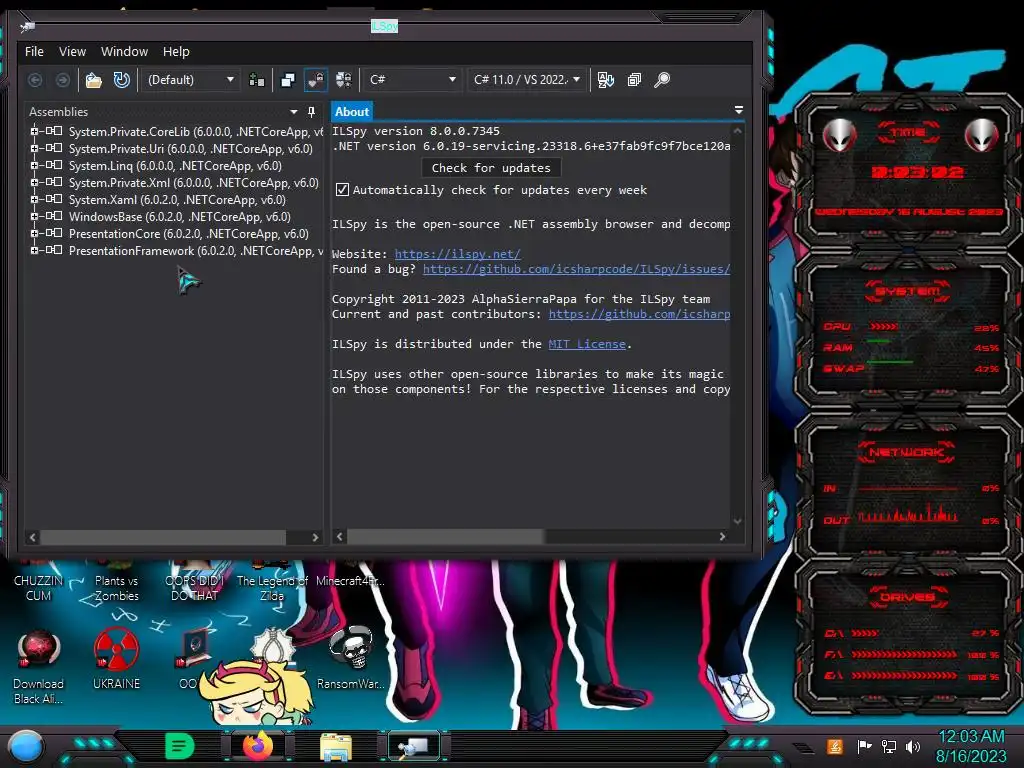The width and height of the screenshot is (1024, 768).
Task: Click the ILSpy taskbar button
Action: coord(414,746)
